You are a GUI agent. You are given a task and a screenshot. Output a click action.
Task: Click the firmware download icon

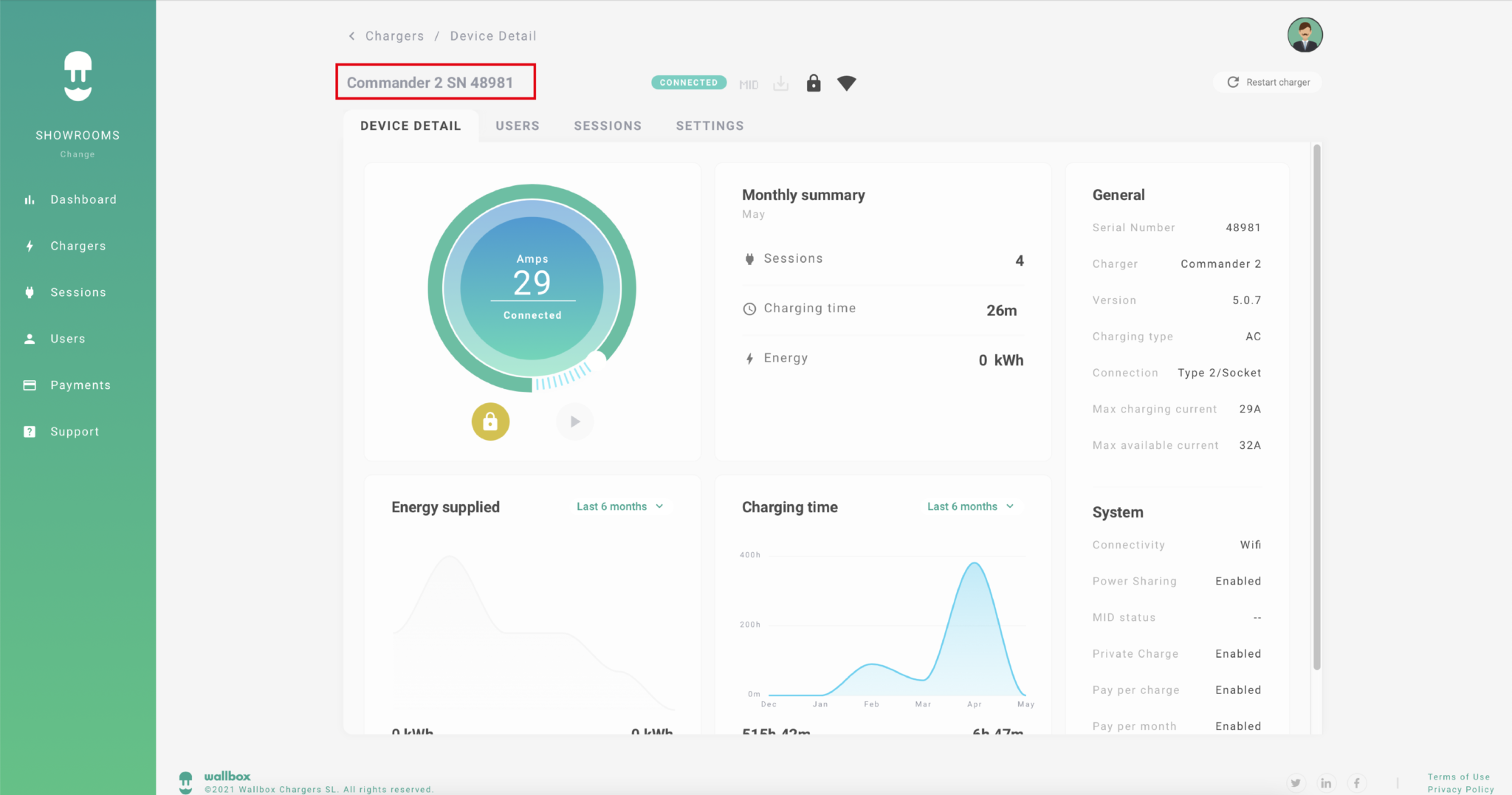click(x=780, y=84)
